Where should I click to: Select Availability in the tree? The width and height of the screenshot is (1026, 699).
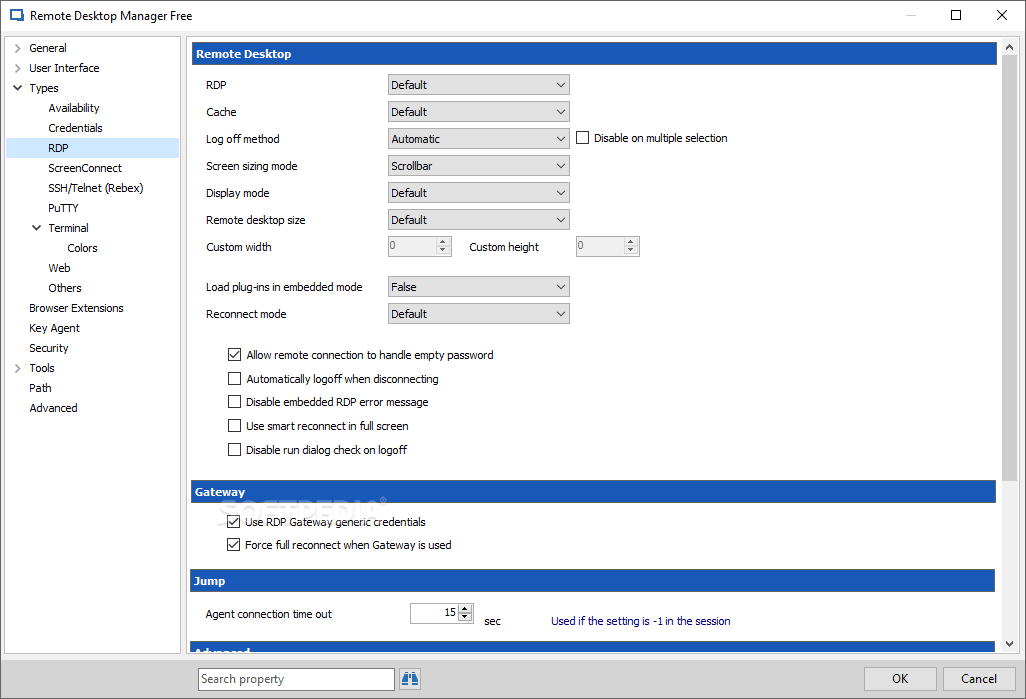click(74, 108)
